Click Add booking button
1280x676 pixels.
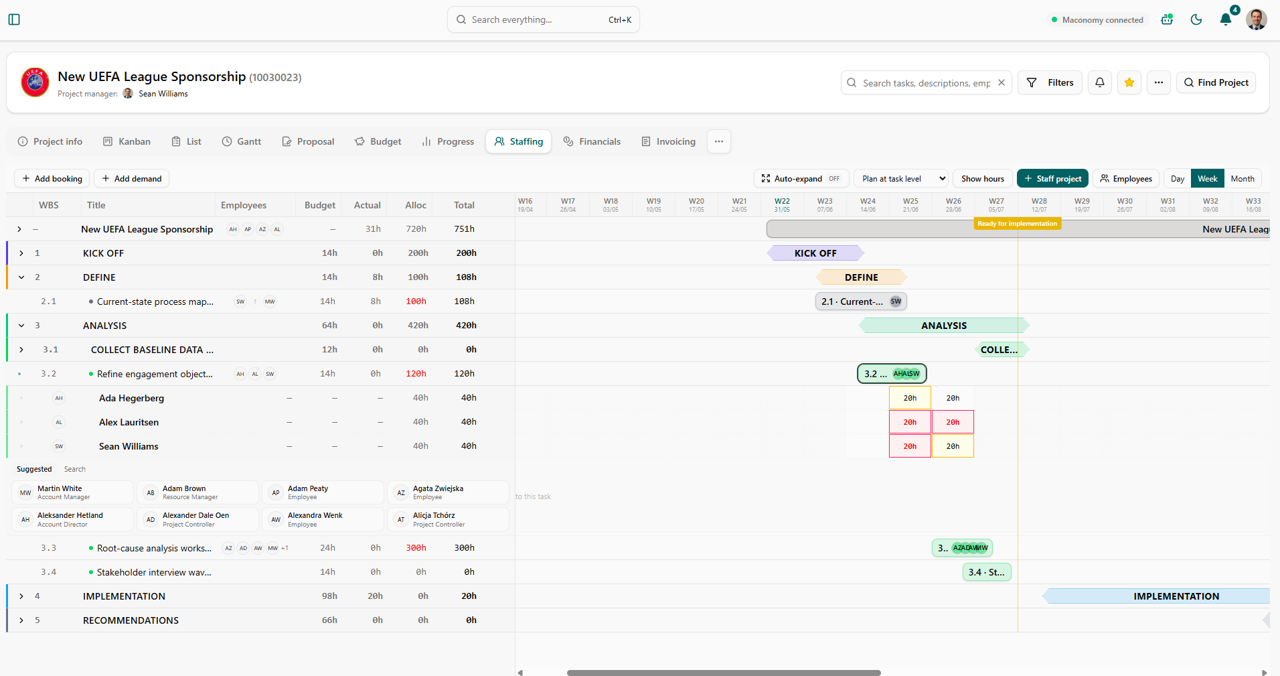tap(52, 179)
